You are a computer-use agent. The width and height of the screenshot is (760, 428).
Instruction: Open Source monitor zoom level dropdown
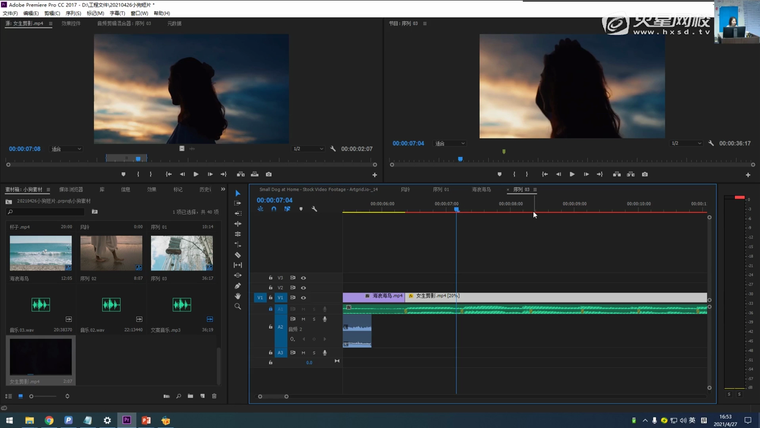click(67, 149)
